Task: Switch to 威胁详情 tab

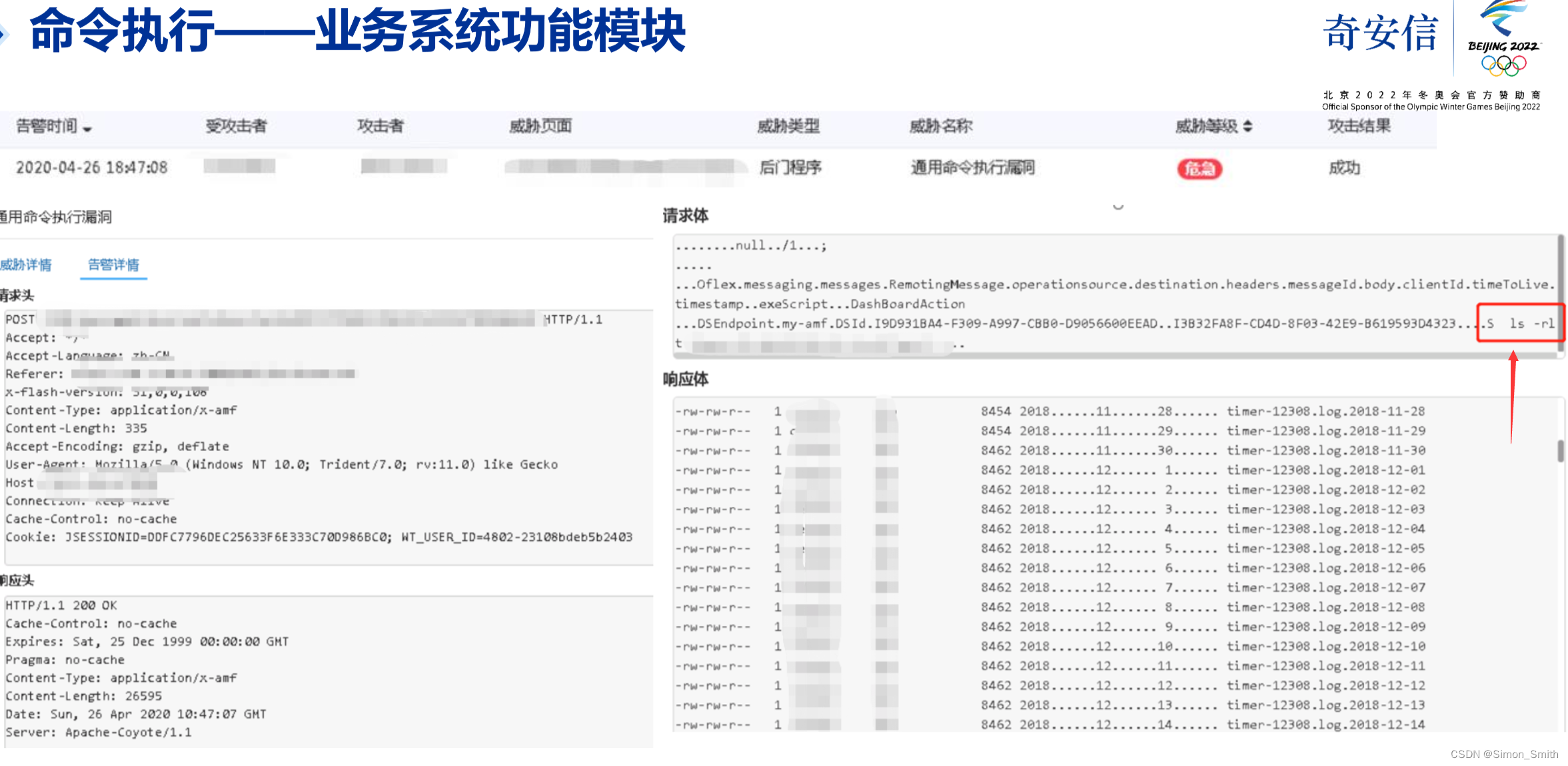Action: click(25, 264)
